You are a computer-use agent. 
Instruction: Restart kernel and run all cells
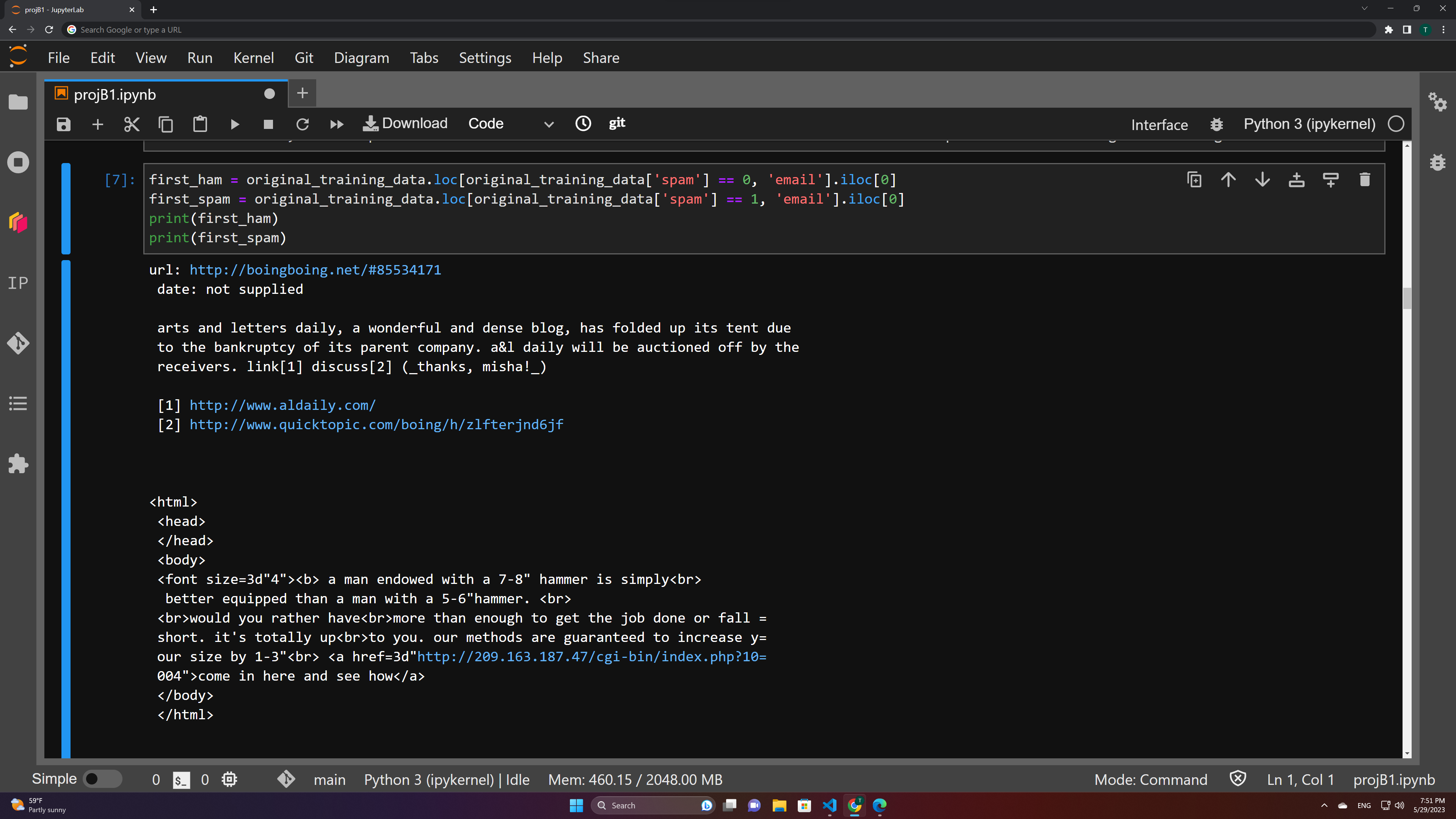(x=336, y=124)
